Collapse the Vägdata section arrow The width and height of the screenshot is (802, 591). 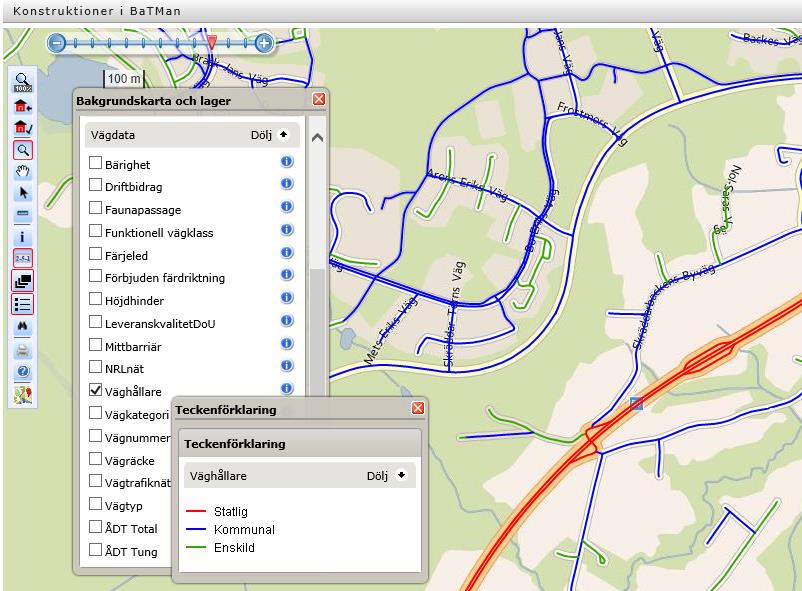point(283,135)
